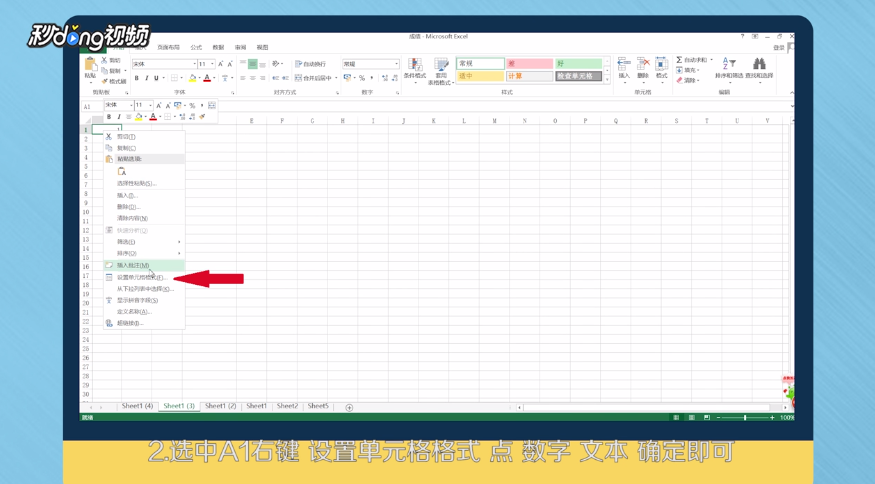Increase font size in ribbon
This screenshot has width=875, height=484.
(x=220, y=64)
